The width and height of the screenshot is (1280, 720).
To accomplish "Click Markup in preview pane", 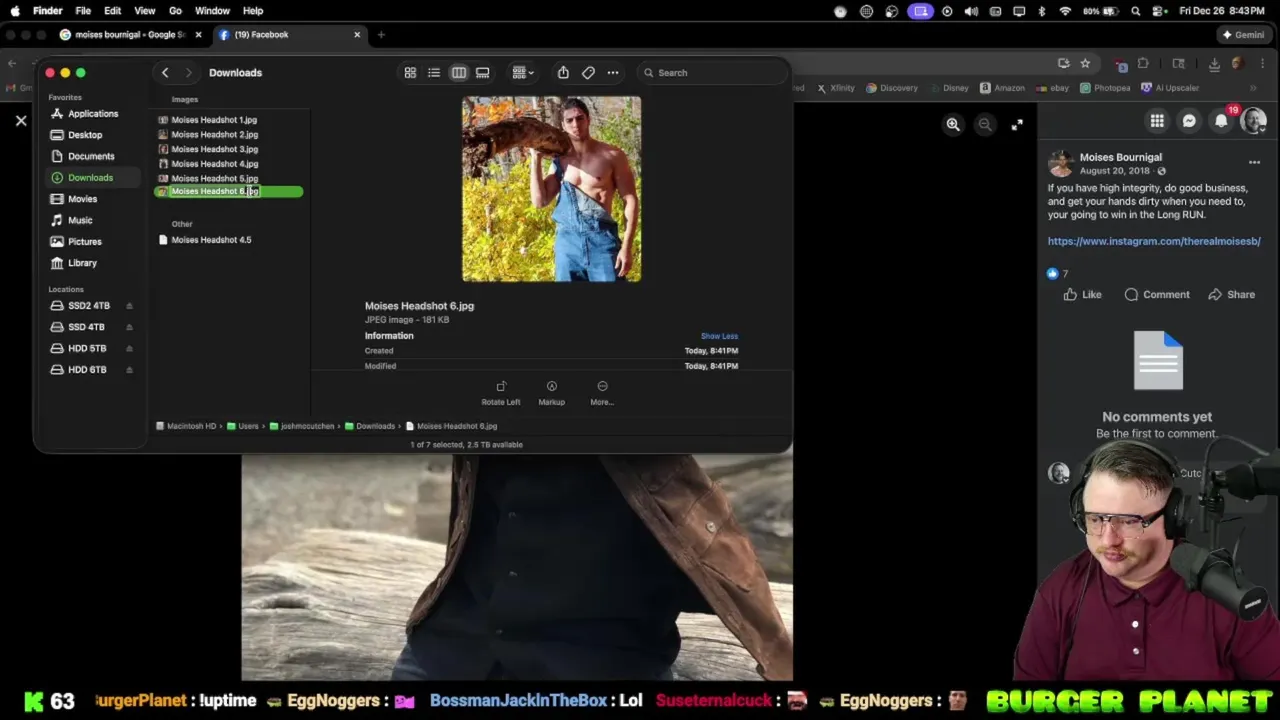I will pyautogui.click(x=551, y=392).
